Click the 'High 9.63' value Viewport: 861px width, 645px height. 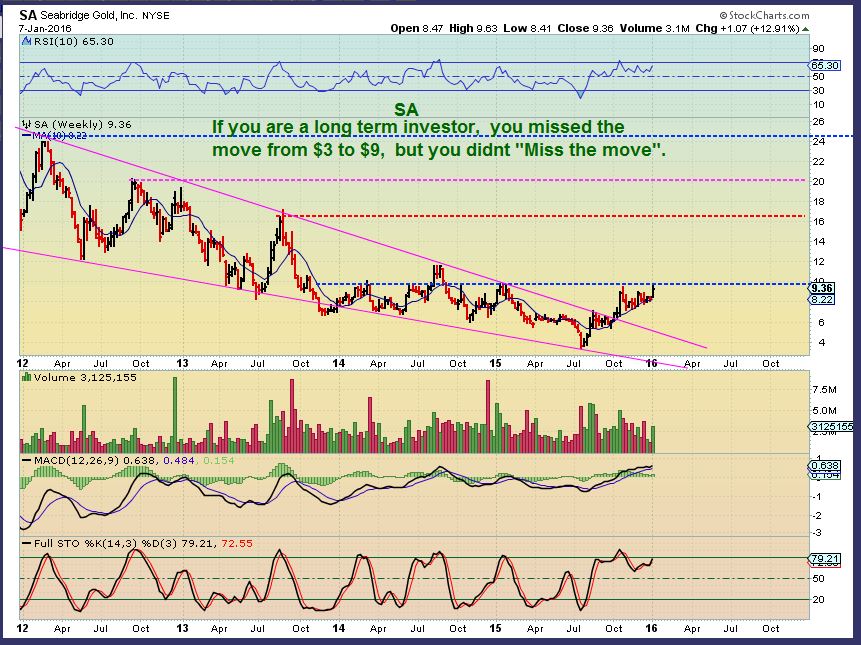(473, 28)
